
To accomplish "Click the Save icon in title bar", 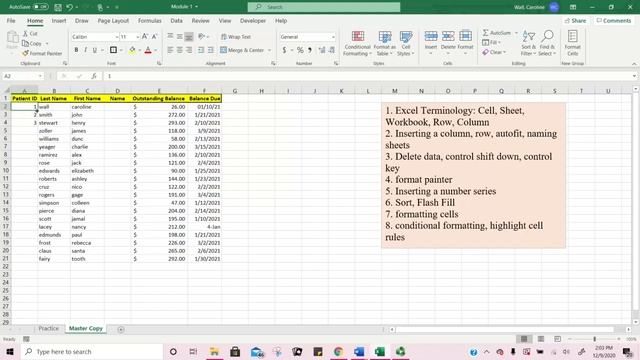I will pyautogui.click(x=58, y=7).
